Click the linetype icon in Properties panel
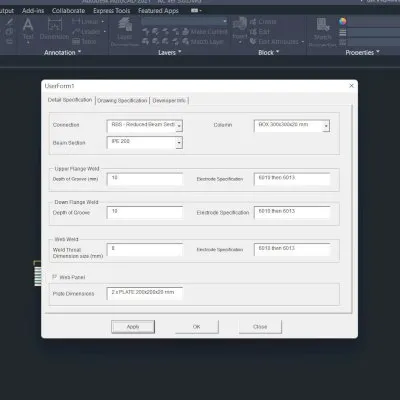The height and width of the screenshot is (400, 400). pyautogui.click(x=343, y=42)
